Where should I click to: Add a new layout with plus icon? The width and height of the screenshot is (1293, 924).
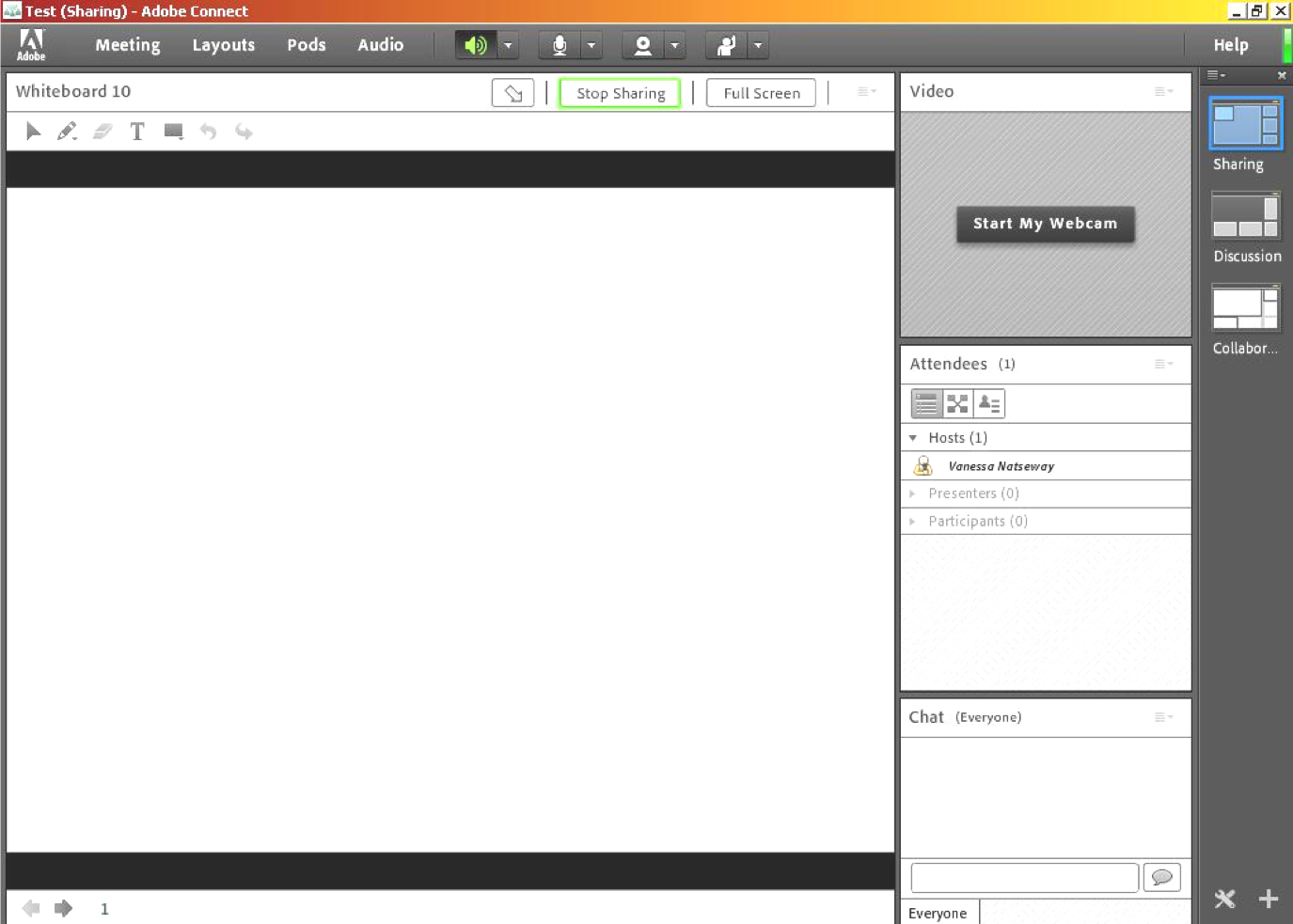pos(1269,899)
